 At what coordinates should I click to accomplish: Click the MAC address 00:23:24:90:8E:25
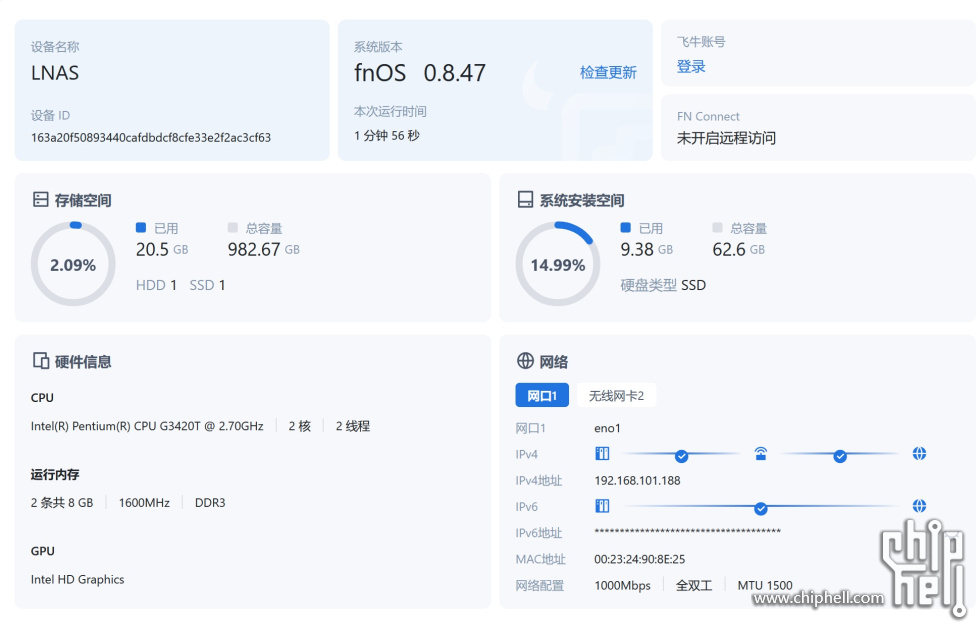(639, 559)
